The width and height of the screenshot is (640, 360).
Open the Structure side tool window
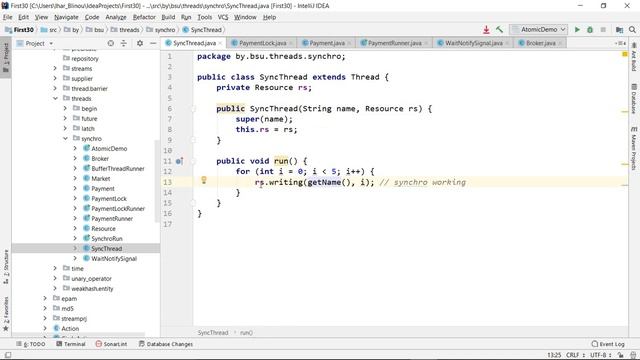click(x=6, y=267)
